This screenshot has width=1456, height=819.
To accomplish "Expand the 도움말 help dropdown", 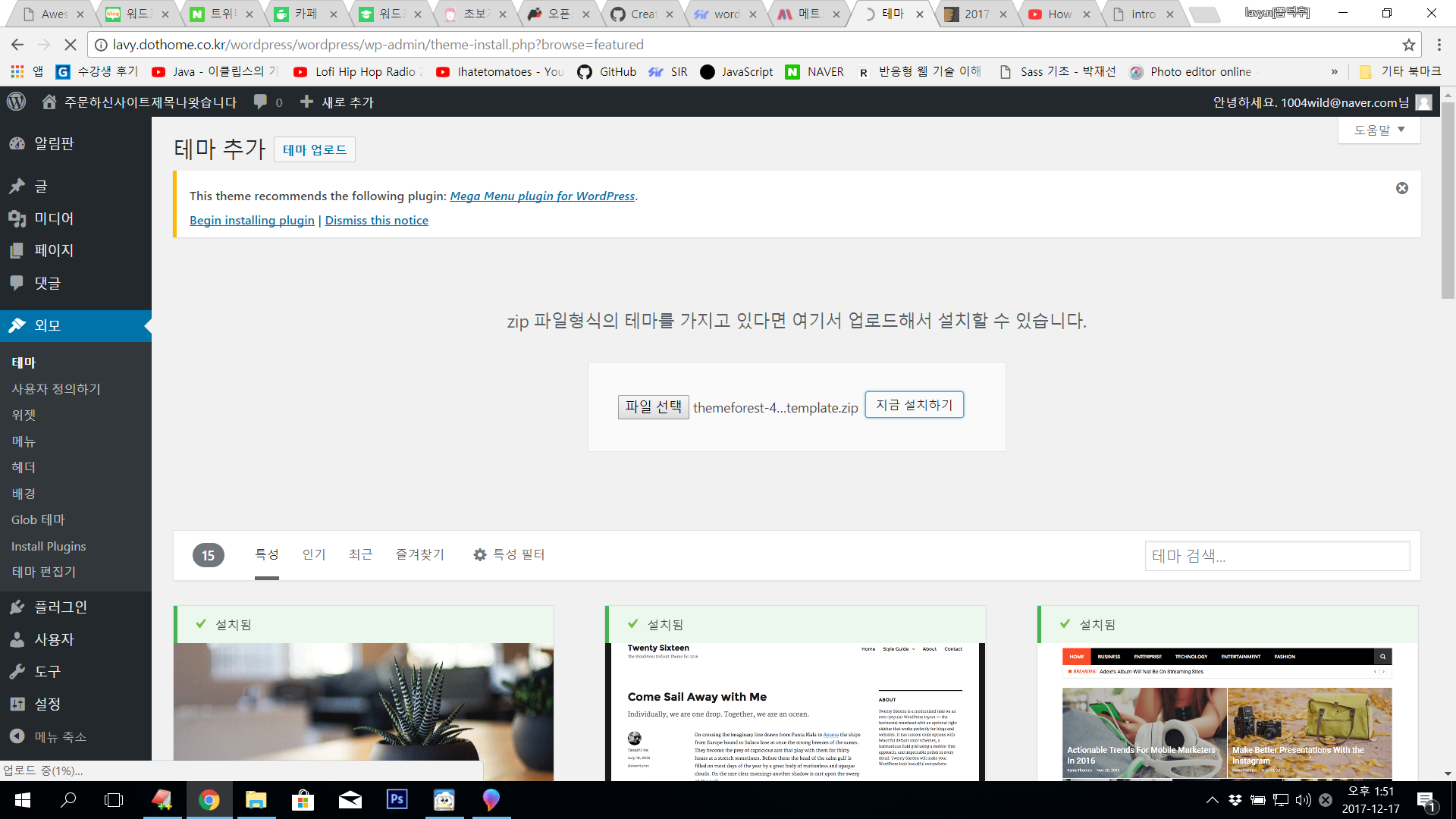I will (1379, 130).
